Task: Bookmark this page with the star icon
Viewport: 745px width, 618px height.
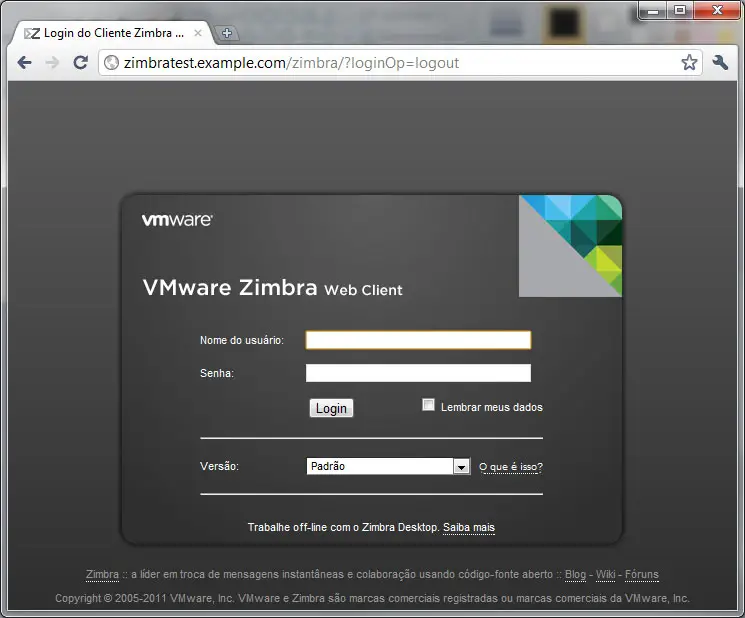Action: tap(689, 62)
